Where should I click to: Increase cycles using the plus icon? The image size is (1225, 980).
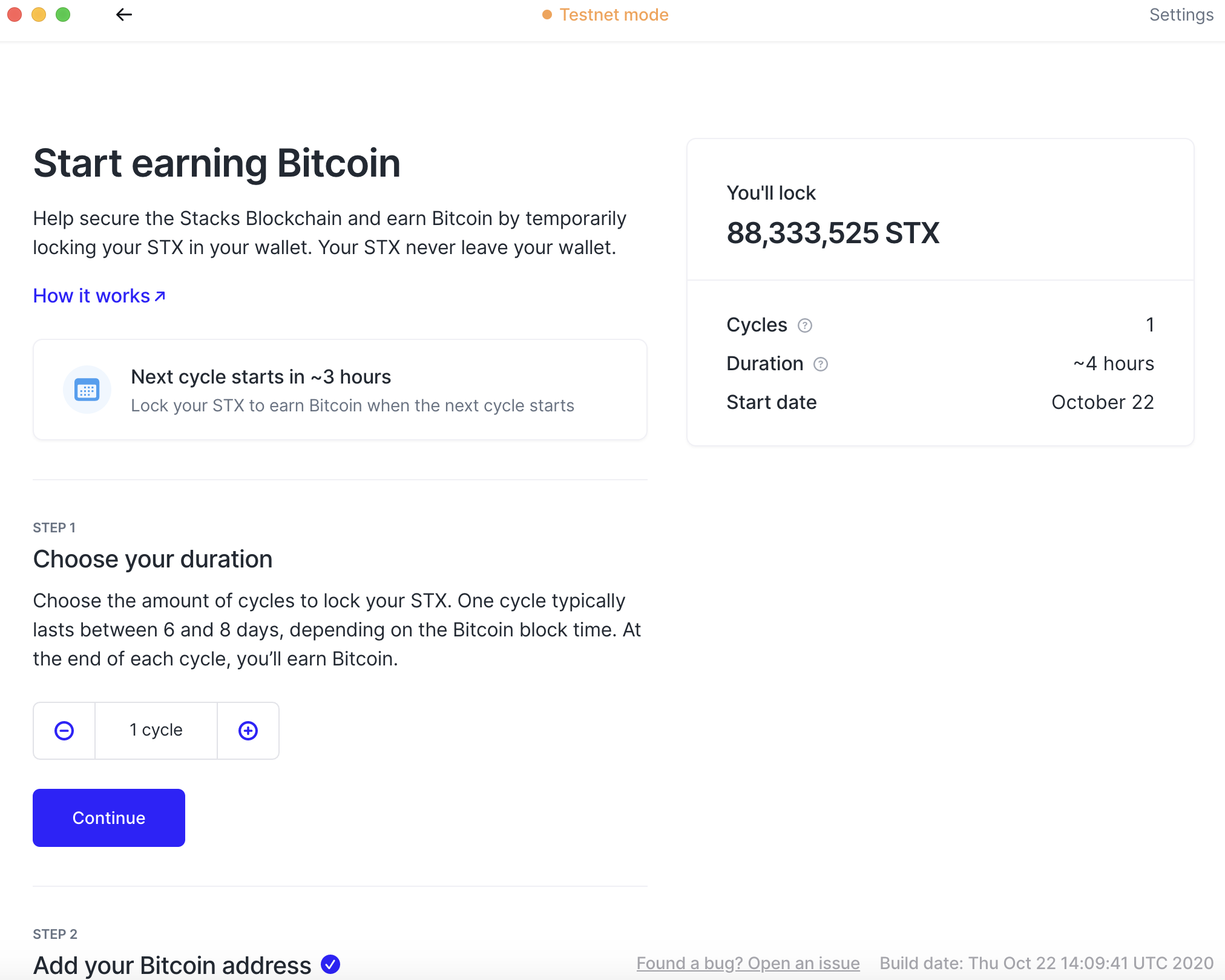coord(248,730)
